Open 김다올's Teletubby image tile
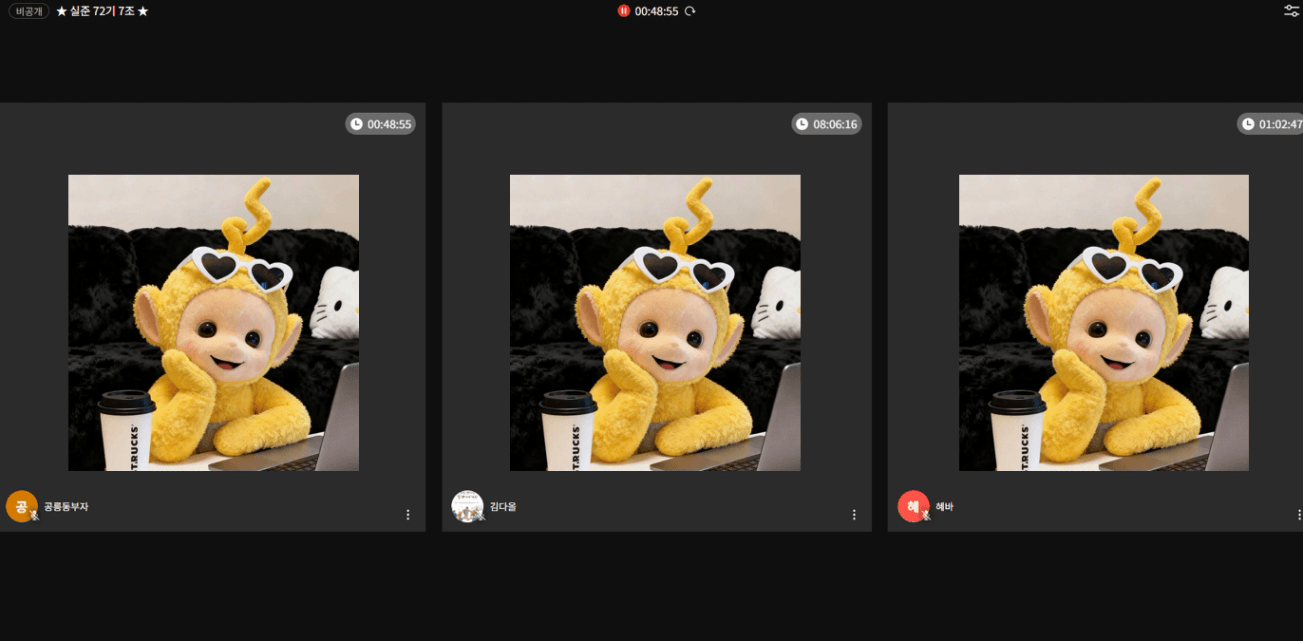This screenshot has width=1303, height=641. pyautogui.click(x=655, y=323)
